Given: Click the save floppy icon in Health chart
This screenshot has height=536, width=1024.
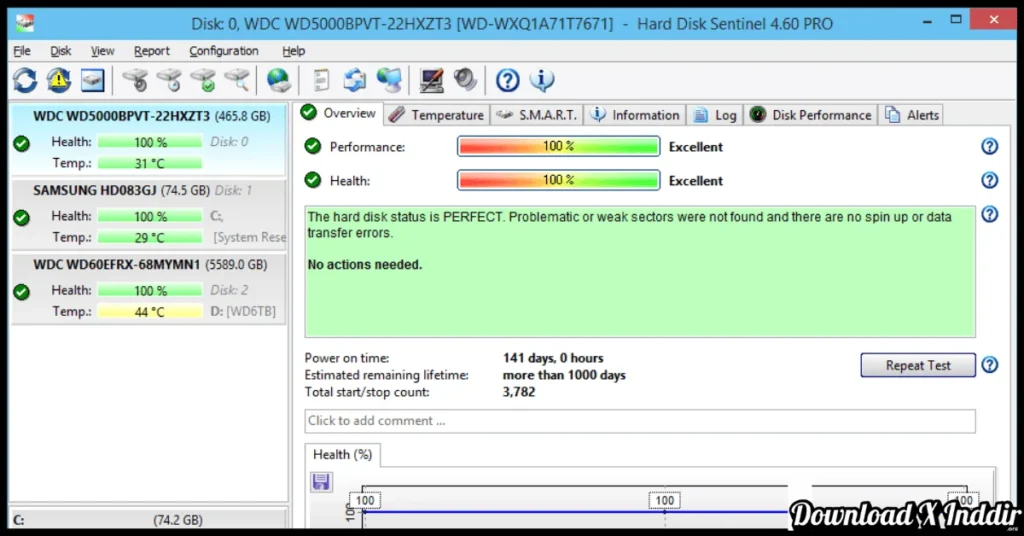Looking at the screenshot, I should (321, 482).
